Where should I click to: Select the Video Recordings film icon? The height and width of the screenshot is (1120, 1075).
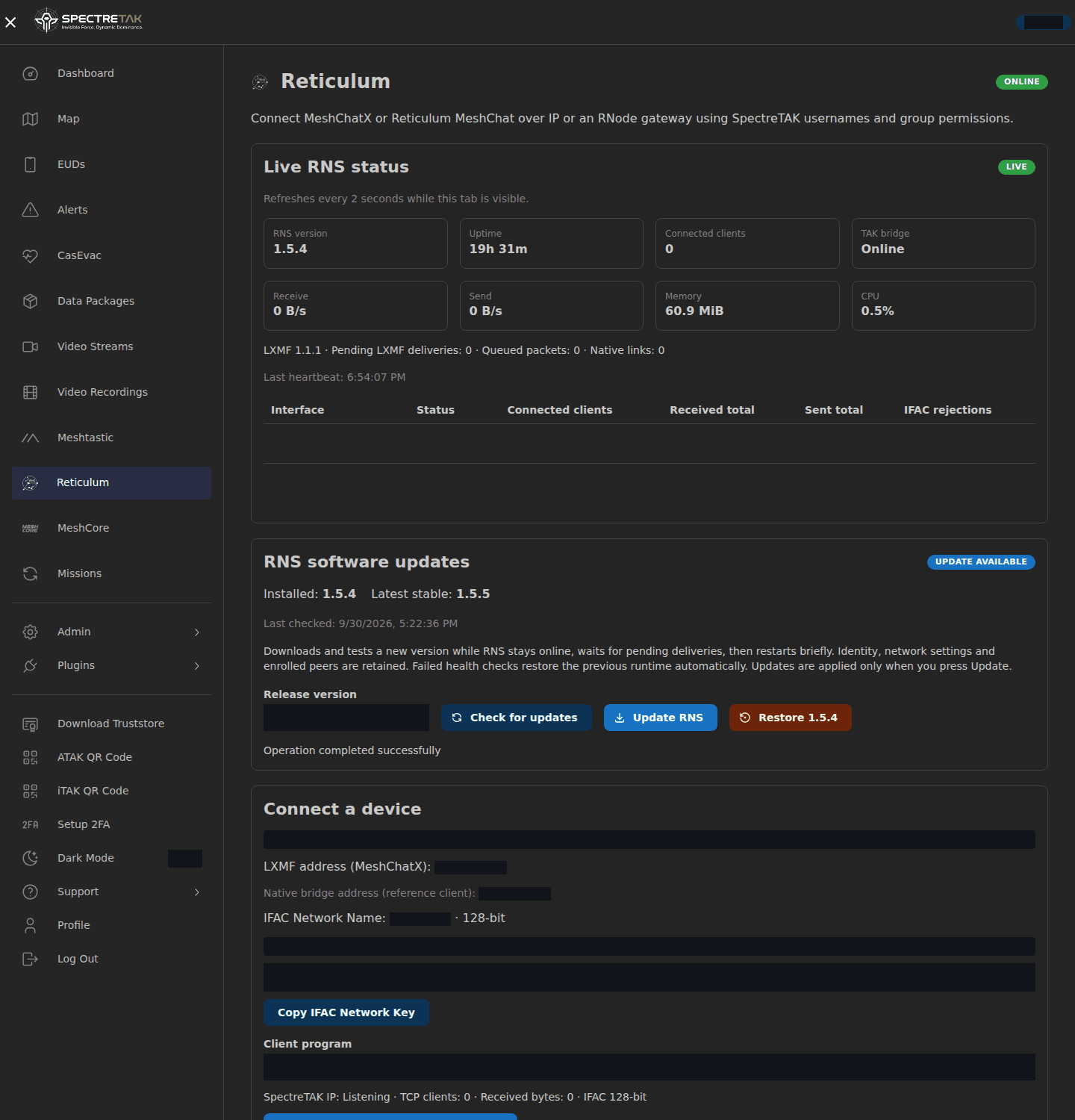pyautogui.click(x=30, y=392)
